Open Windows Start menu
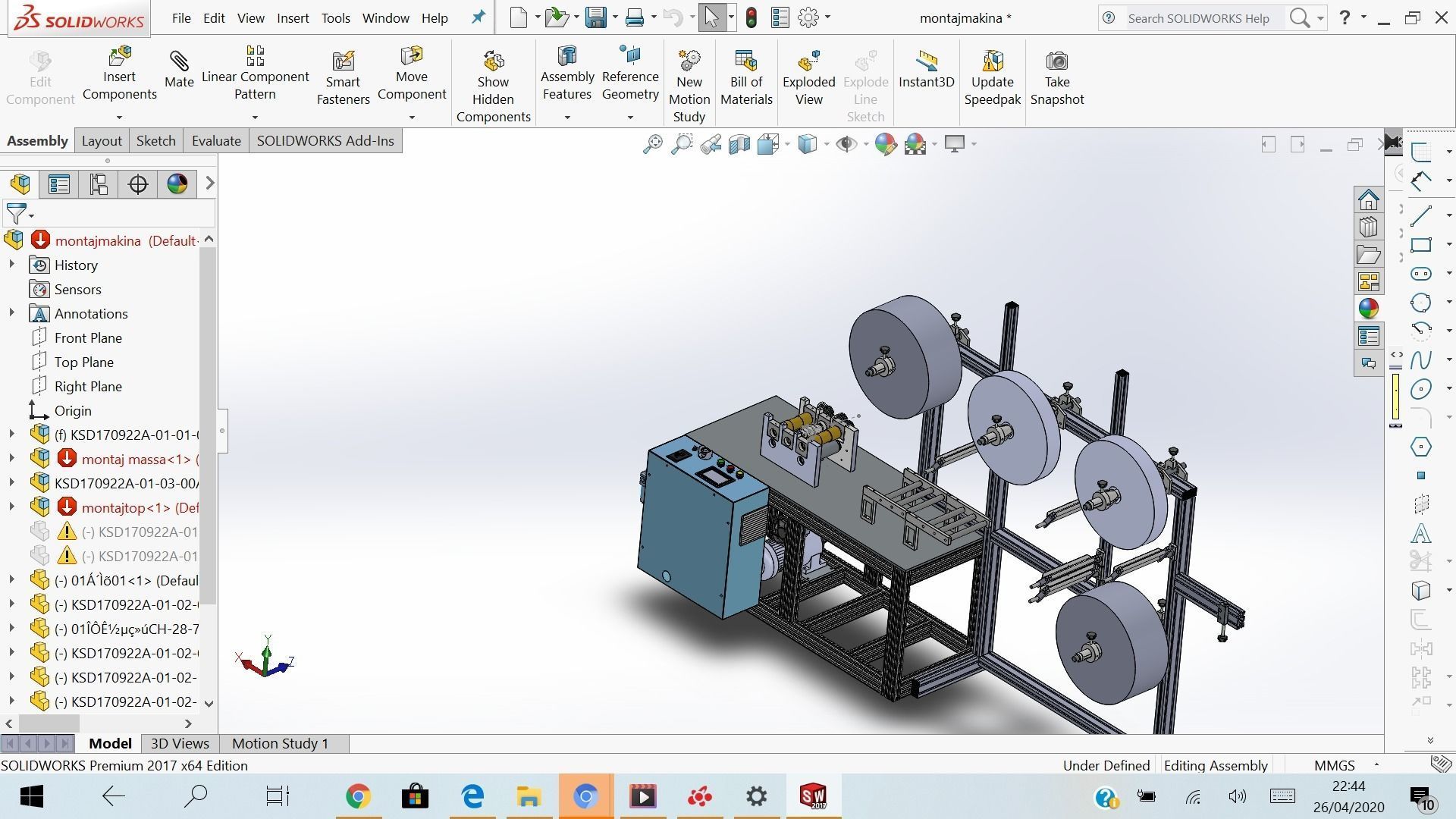The image size is (1456, 819). [x=31, y=796]
